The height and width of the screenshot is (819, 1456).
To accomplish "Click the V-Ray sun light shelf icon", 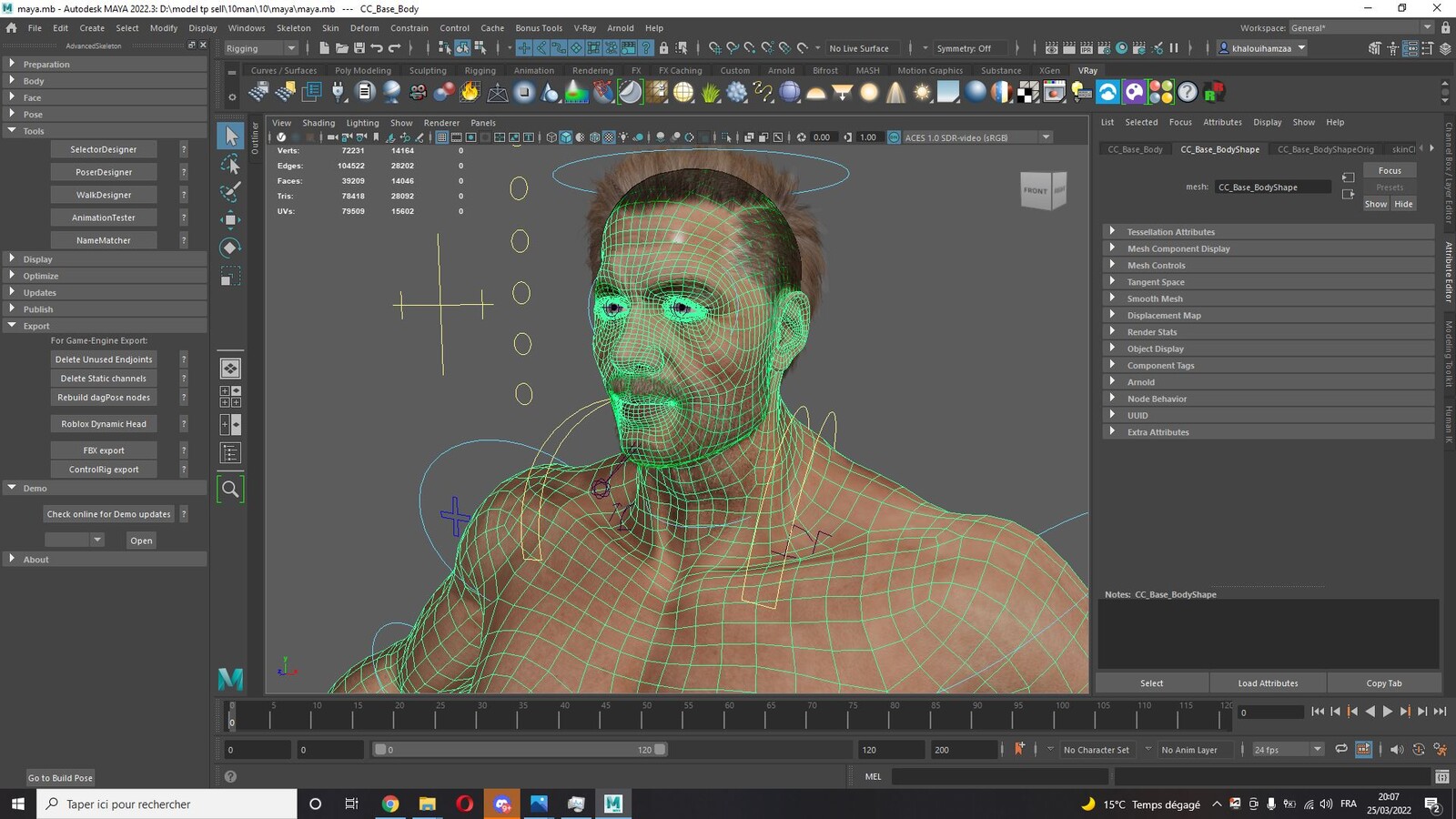I will 923,92.
